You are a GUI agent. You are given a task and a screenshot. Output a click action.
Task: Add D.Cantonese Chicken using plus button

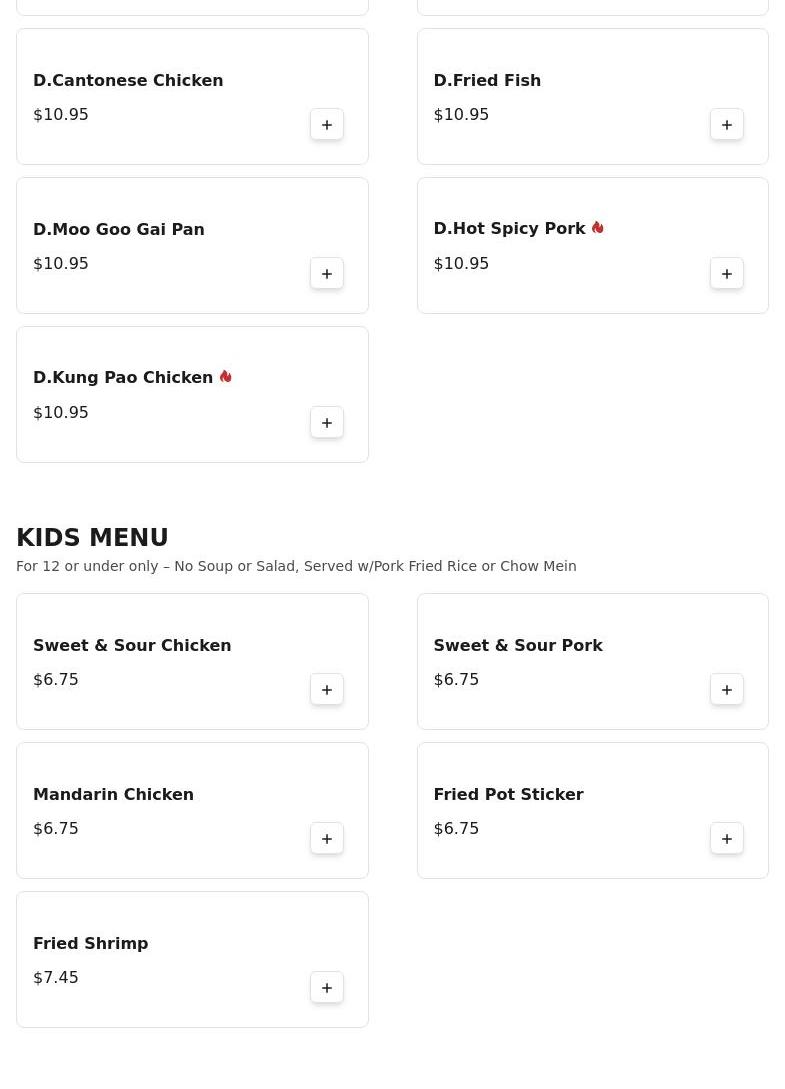[x=327, y=124]
